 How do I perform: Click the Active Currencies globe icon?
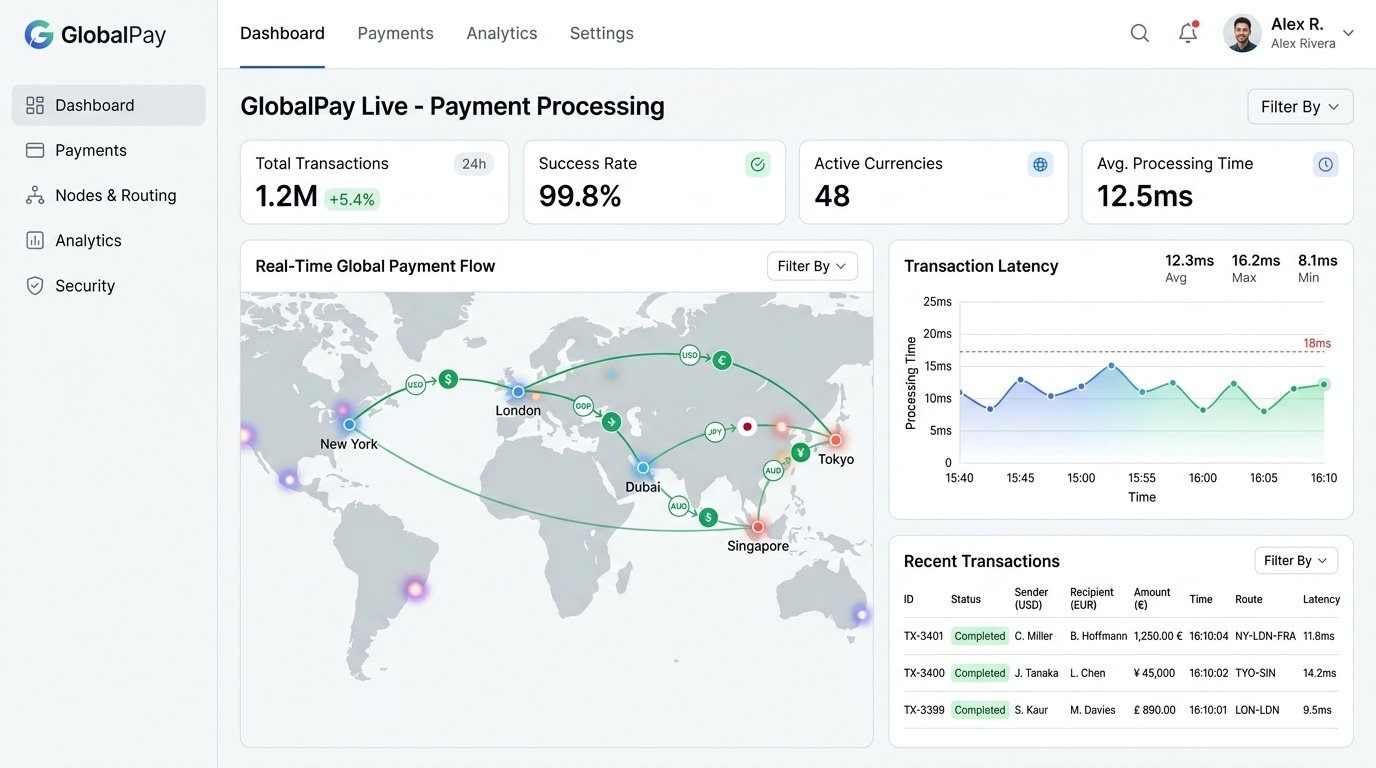(1041, 165)
